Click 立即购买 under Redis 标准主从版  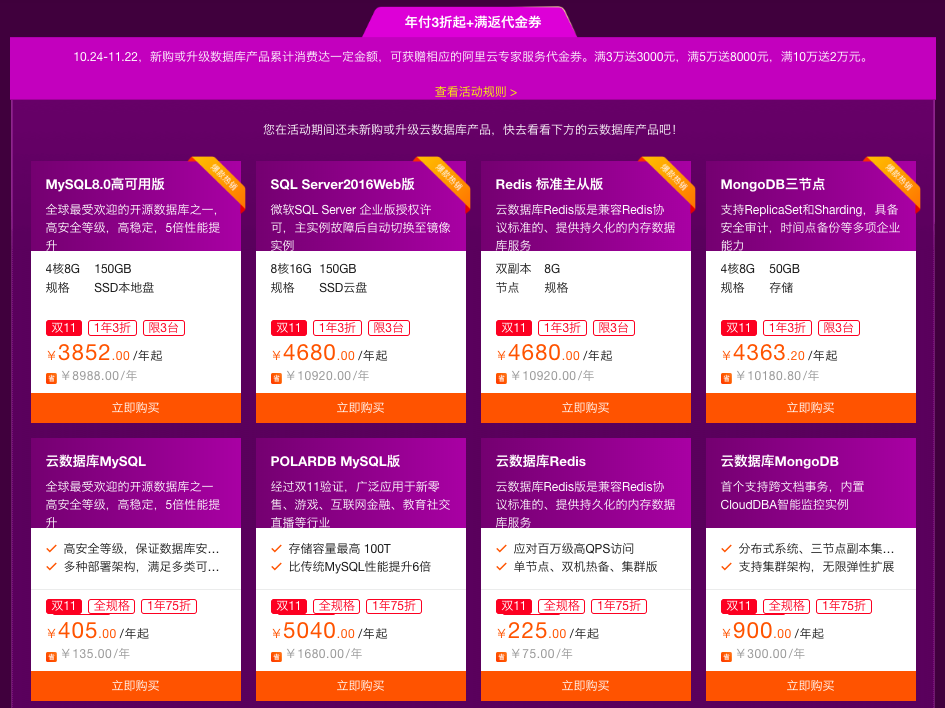[x=586, y=408]
